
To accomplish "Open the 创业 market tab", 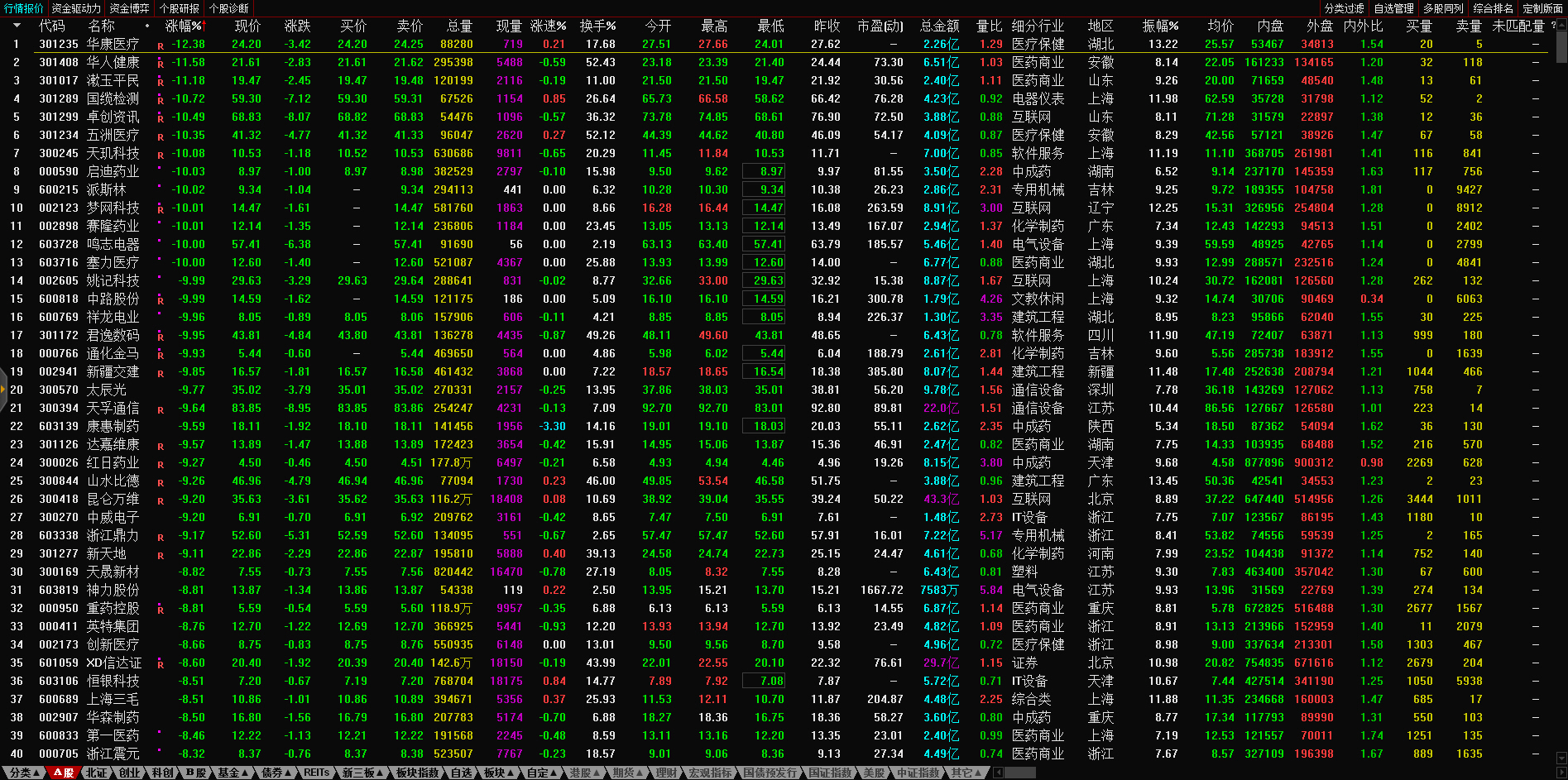I will tap(130, 773).
